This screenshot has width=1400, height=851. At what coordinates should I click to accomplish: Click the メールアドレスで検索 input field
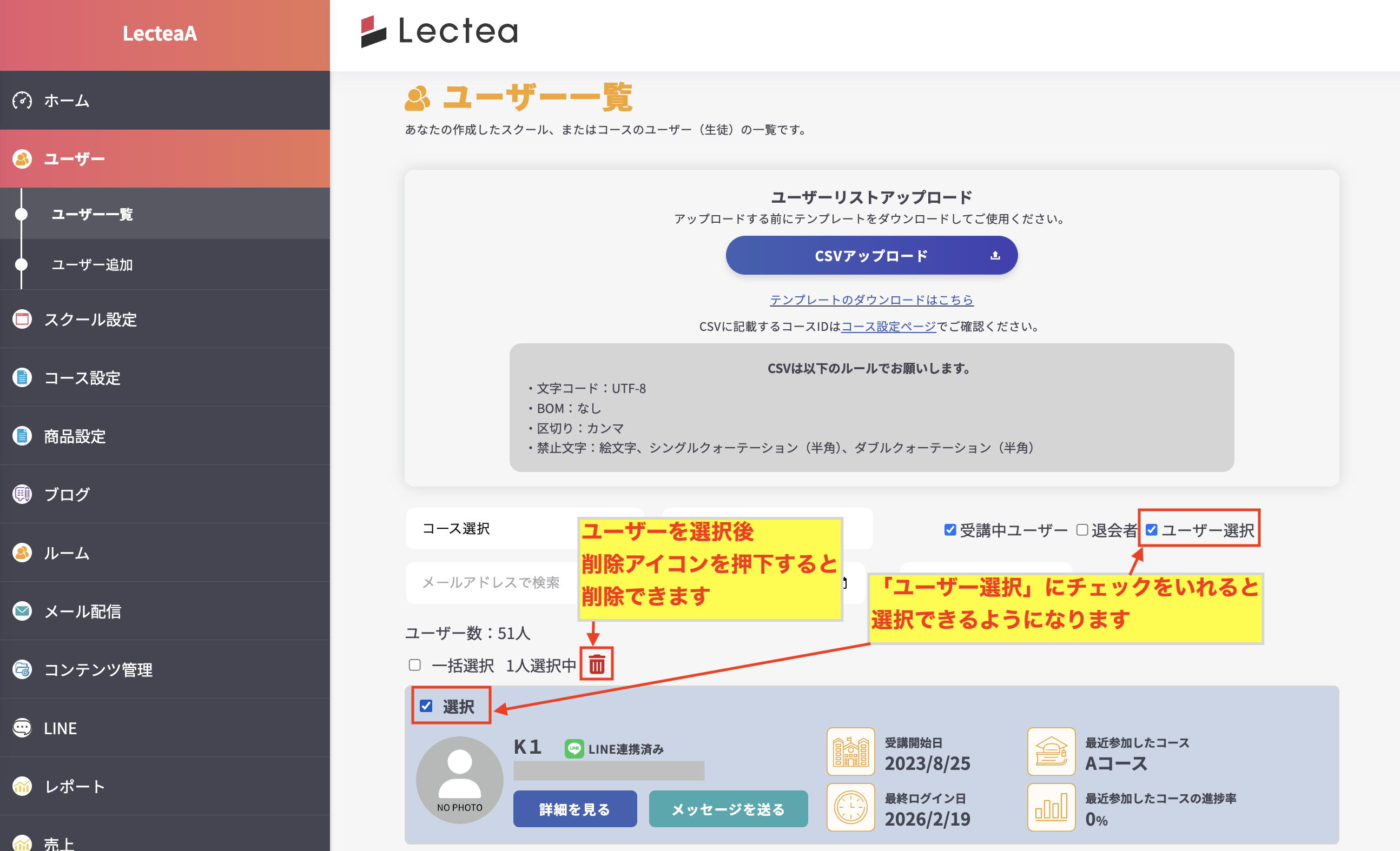tap(492, 582)
